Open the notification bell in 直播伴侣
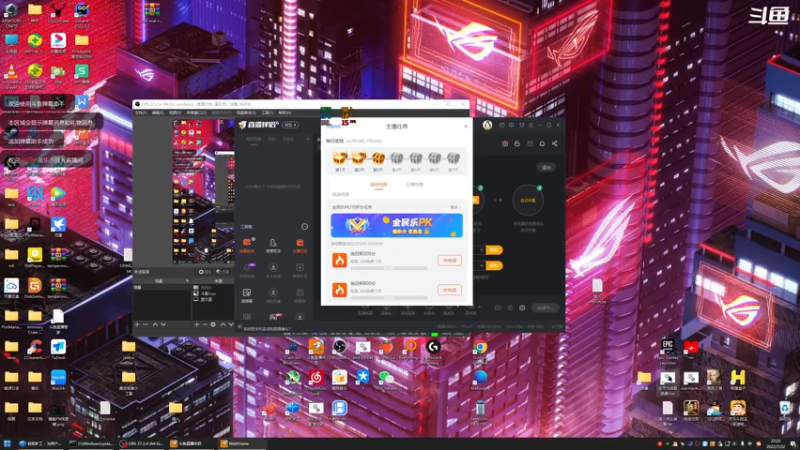This screenshot has height=450, width=800. pyautogui.click(x=542, y=144)
